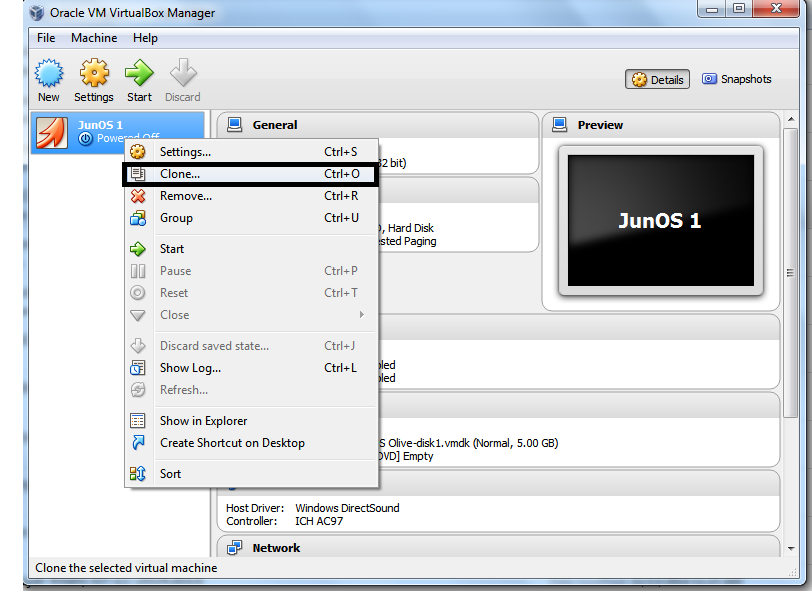
Task: Click the Create Shortcut on Desktop icon
Action: point(138,443)
